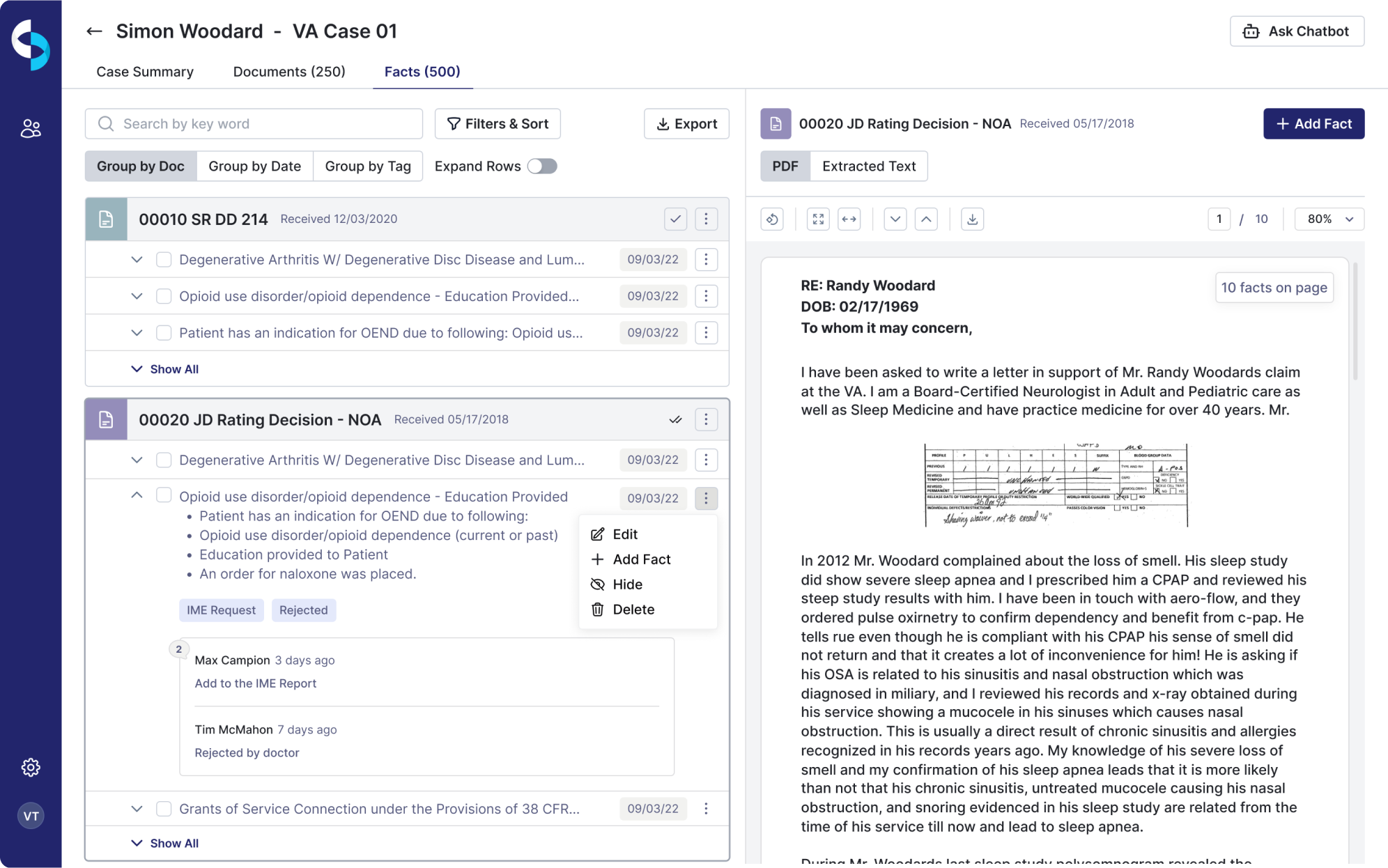This screenshot has width=1388, height=868.
Task: Check the Degenerative Arthritis fact checkbox
Action: click(x=164, y=259)
